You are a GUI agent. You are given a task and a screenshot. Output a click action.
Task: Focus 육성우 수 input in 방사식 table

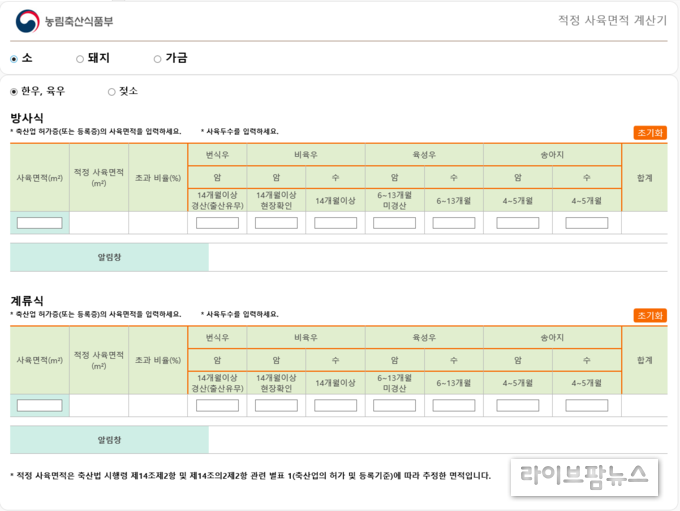[454, 223]
